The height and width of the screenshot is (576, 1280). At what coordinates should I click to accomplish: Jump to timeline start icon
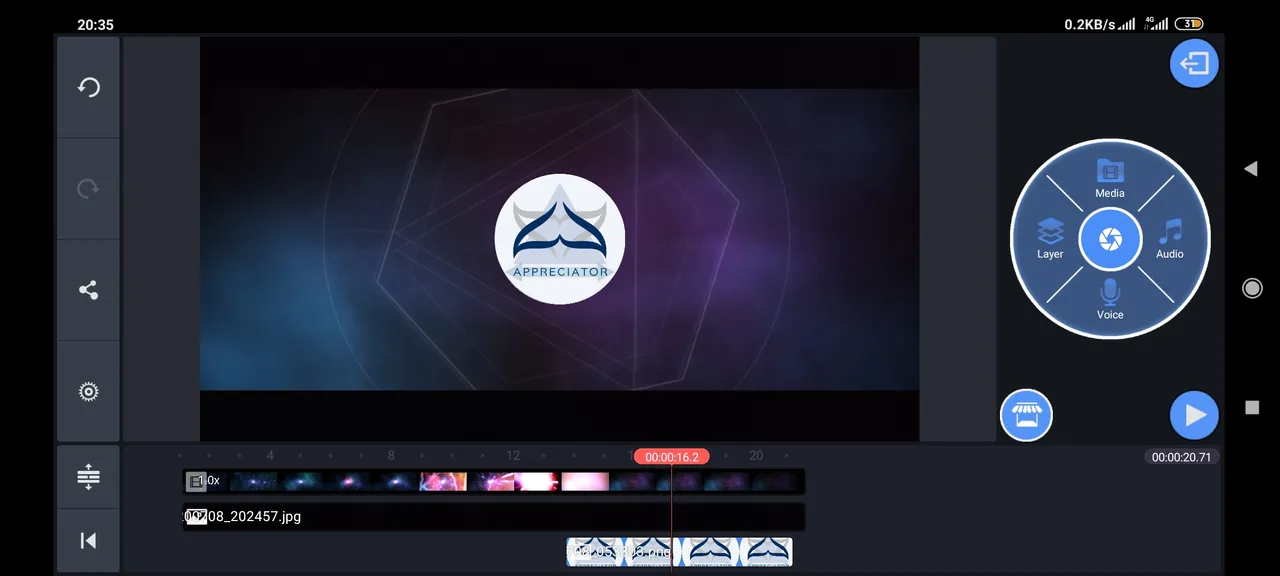click(x=88, y=540)
